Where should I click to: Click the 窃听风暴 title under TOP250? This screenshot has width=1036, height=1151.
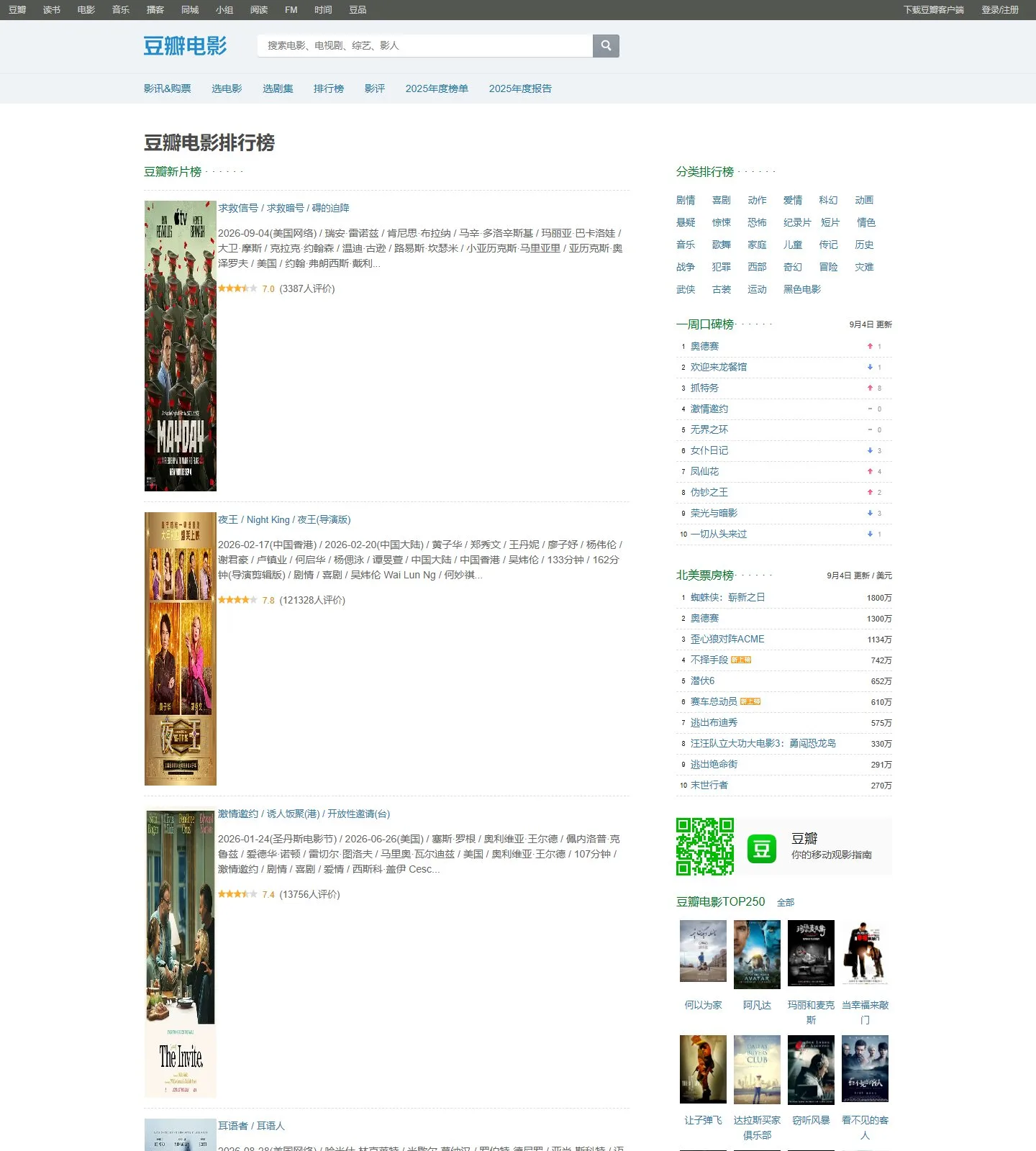tap(811, 1120)
